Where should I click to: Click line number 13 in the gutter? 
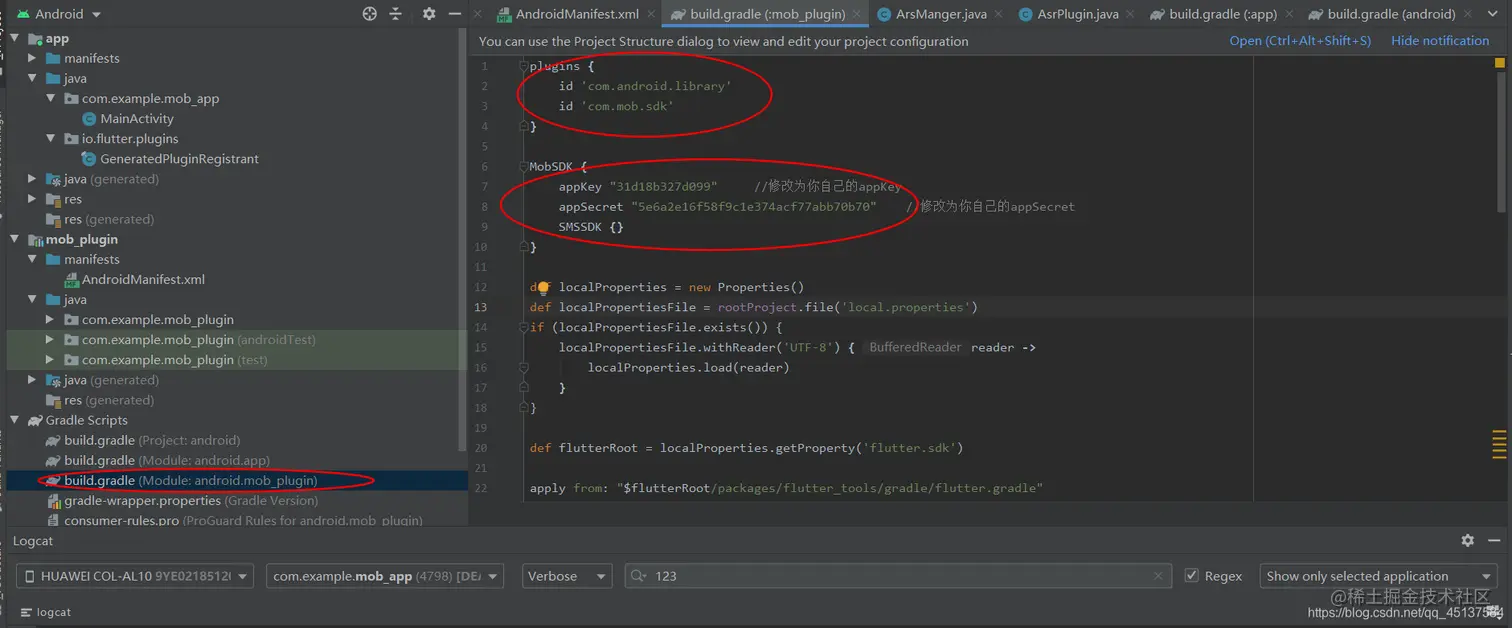coord(481,307)
